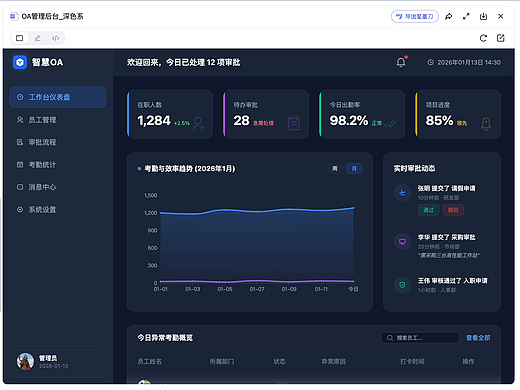Click 王伟 审核通过了 入职申请 entry text
The width and height of the screenshot is (520, 390).
tap(453, 281)
